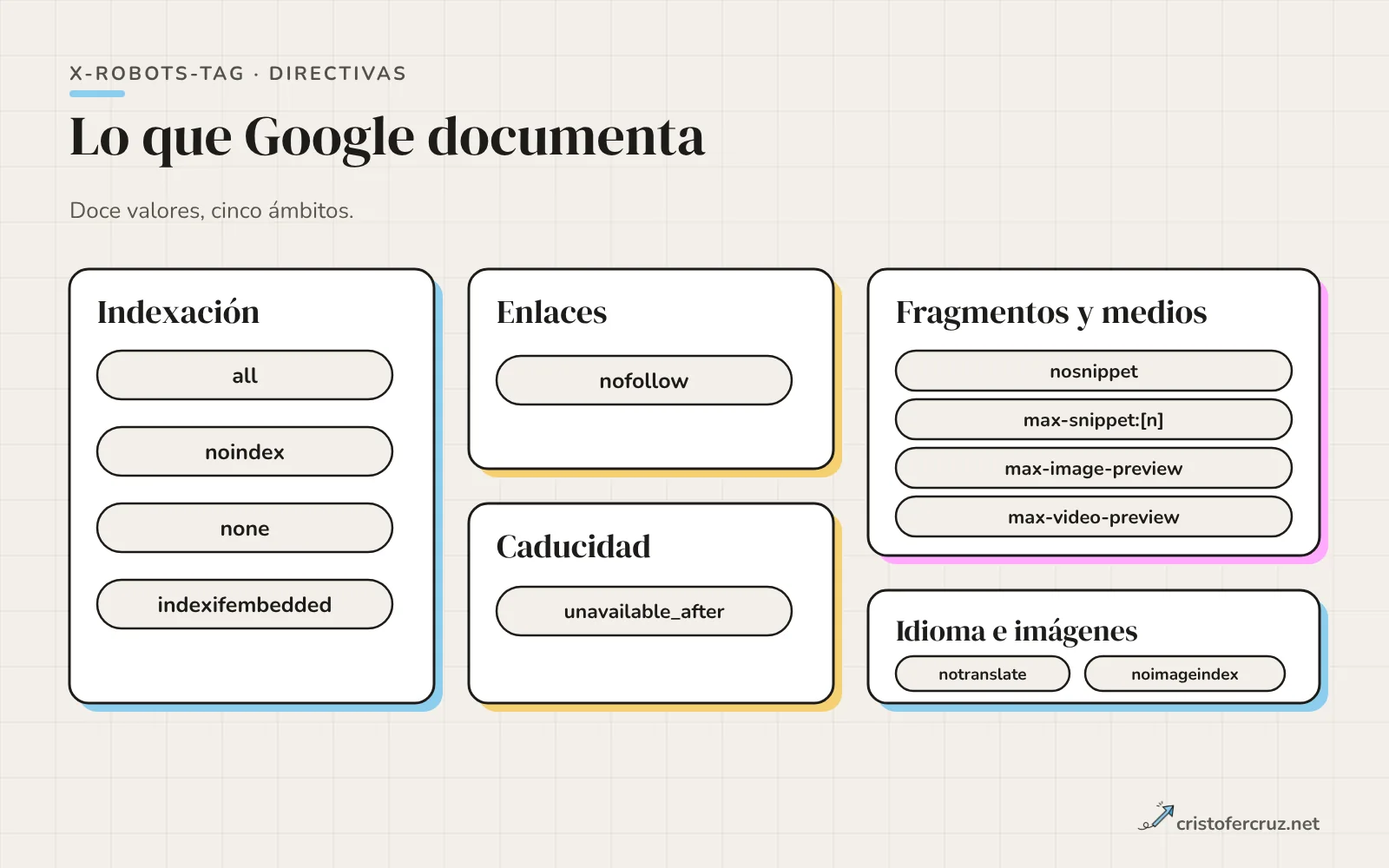Choose the 'indexifembedded' pill
The height and width of the screenshot is (868, 1389).
tap(245, 604)
